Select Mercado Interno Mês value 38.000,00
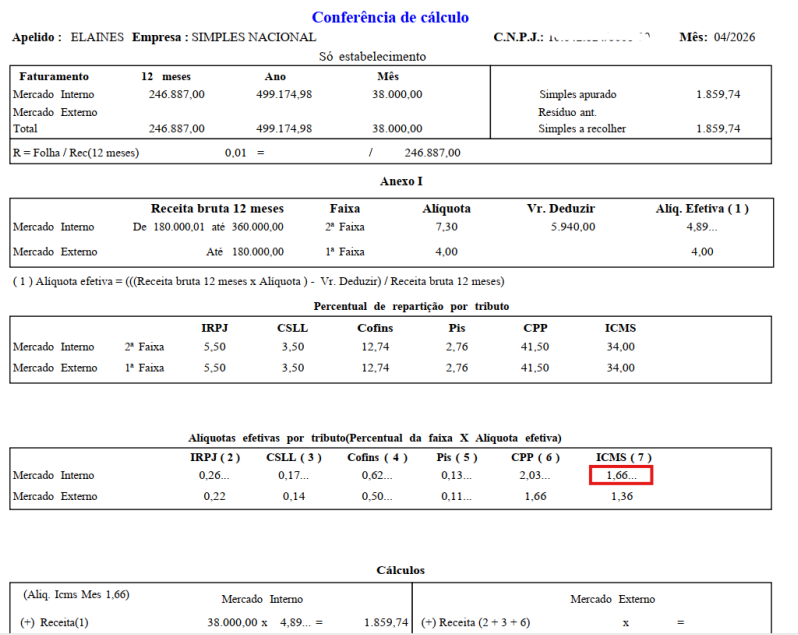The width and height of the screenshot is (798, 635). click(x=397, y=94)
